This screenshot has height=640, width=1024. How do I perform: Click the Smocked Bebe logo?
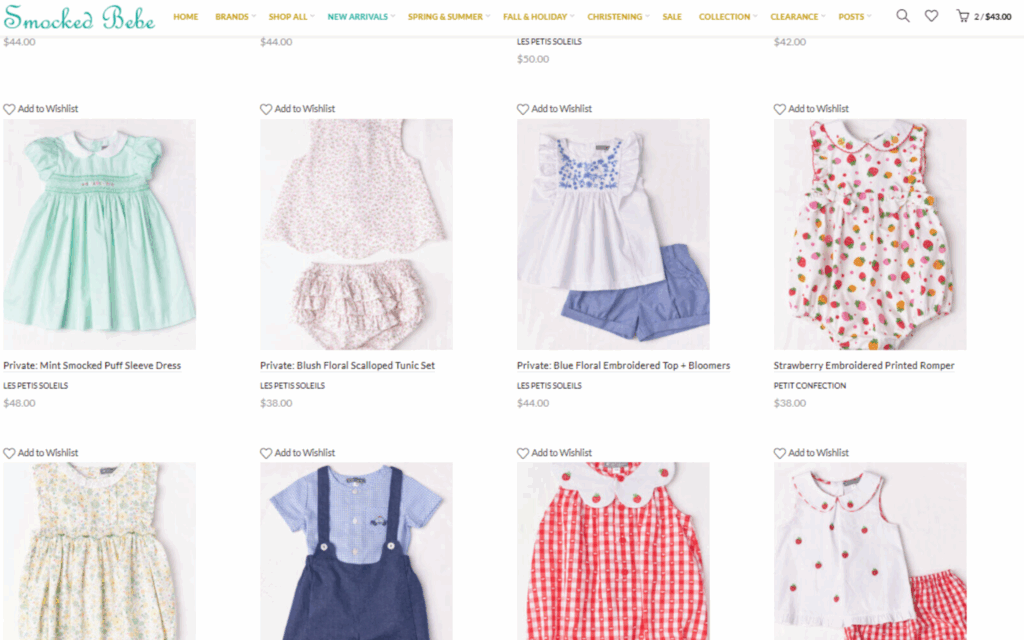click(x=79, y=18)
